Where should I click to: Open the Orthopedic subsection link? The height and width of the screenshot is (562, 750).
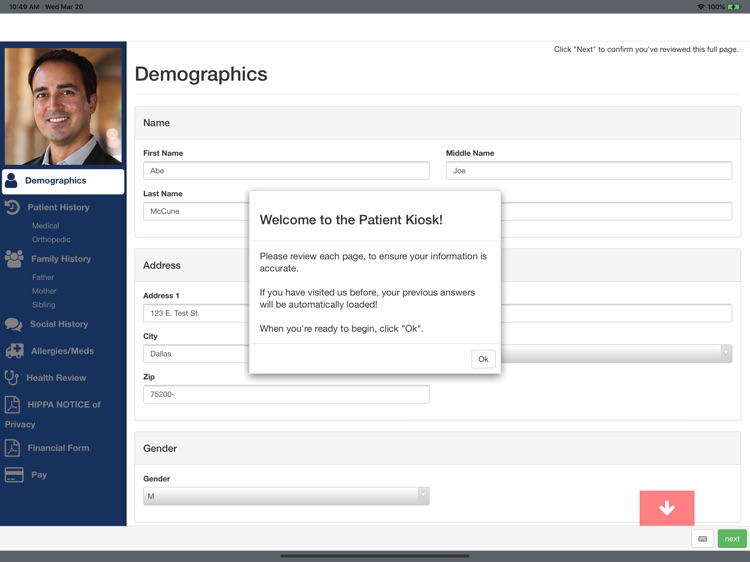pyautogui.click(x=51, y=240)
